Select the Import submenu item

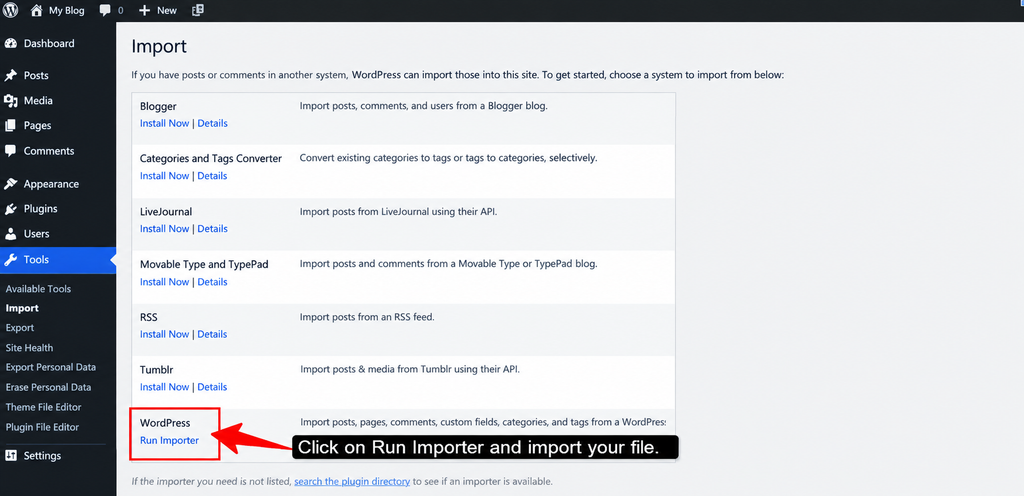(x=22, y=308)
